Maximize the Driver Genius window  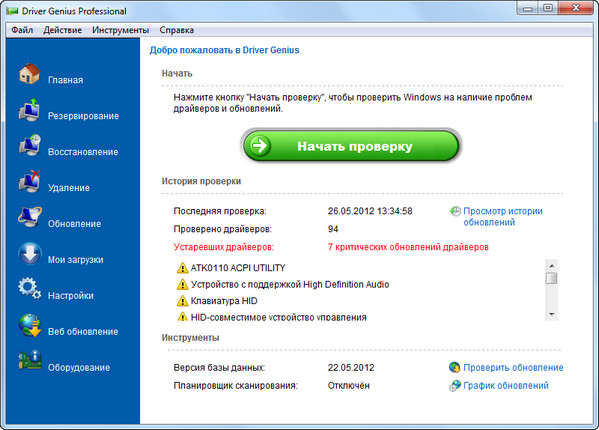click(548, 8)
